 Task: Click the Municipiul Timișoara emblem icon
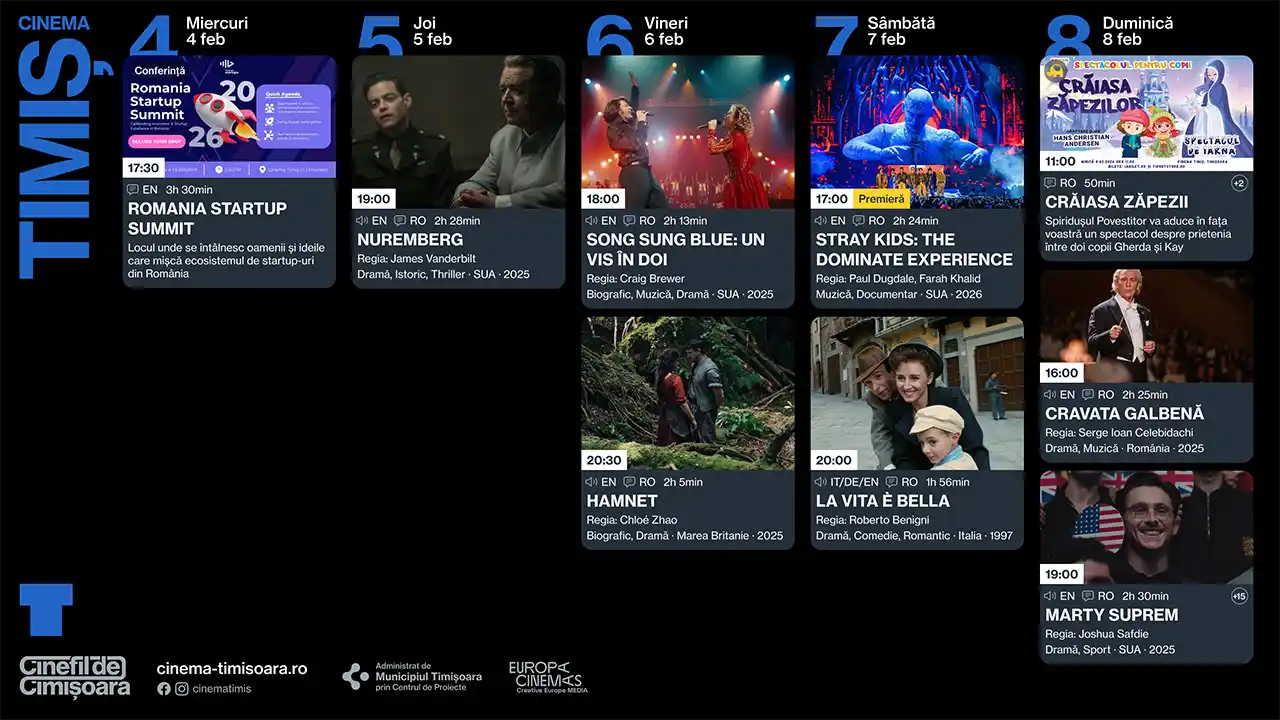tap(355, 677)
